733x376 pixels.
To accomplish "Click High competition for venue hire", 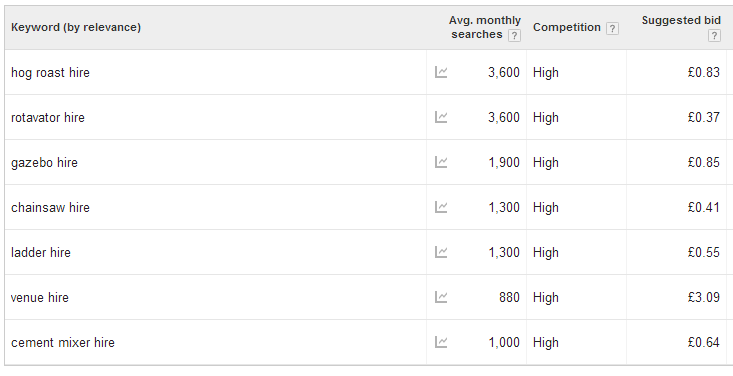I will pyautogui.click(x=546, y=298).
